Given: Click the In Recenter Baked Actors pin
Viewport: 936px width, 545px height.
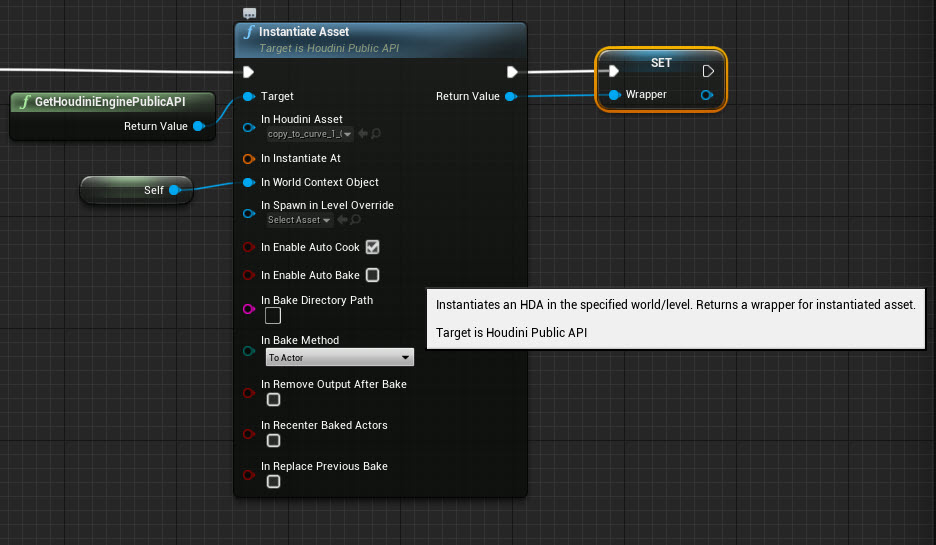Looking at the screenshot, I should click(x=248, y=434).
